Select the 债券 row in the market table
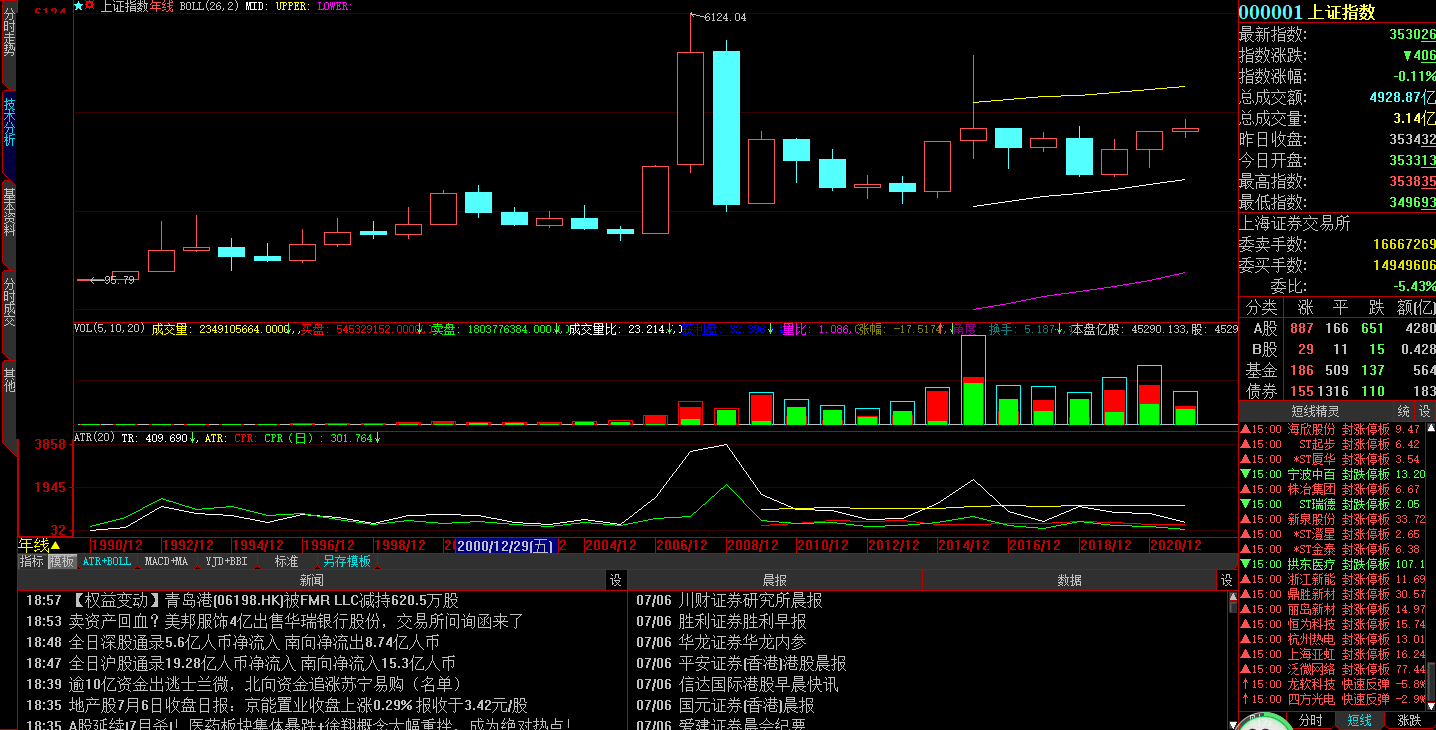 point(1337,392)
